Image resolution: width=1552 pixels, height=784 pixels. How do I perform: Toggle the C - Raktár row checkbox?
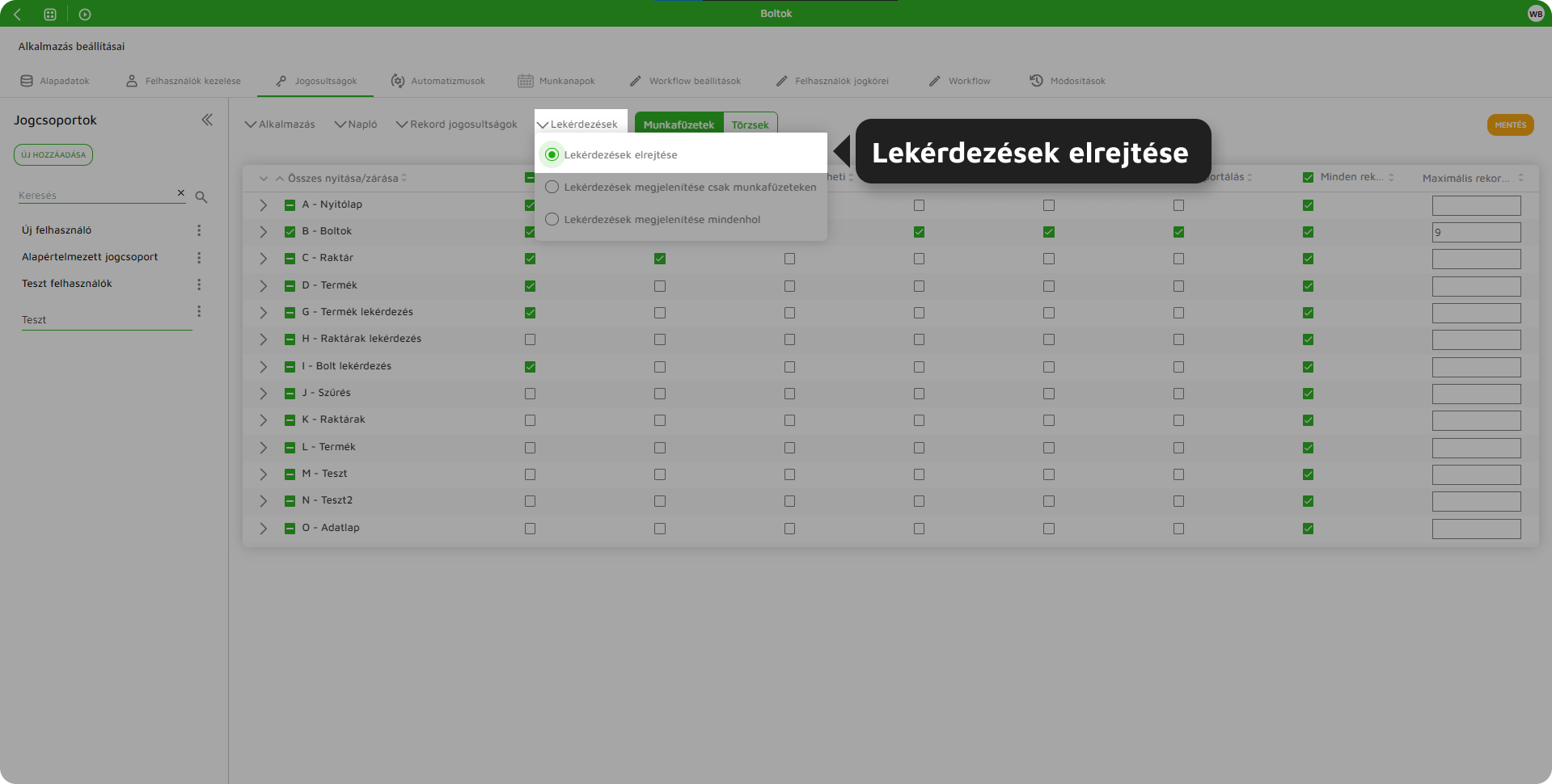pyautogui.click(x=290, y=259)
